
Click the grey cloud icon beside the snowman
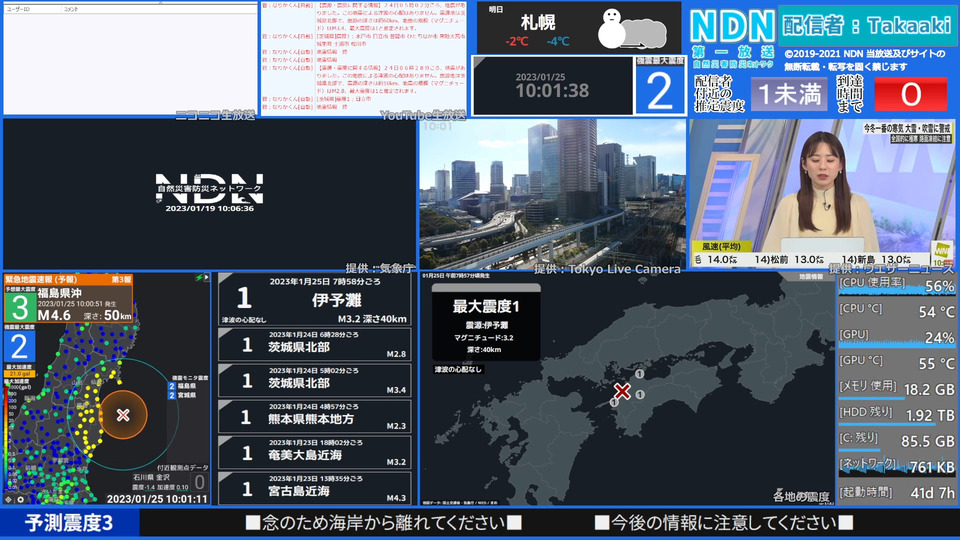coord(645,34)
